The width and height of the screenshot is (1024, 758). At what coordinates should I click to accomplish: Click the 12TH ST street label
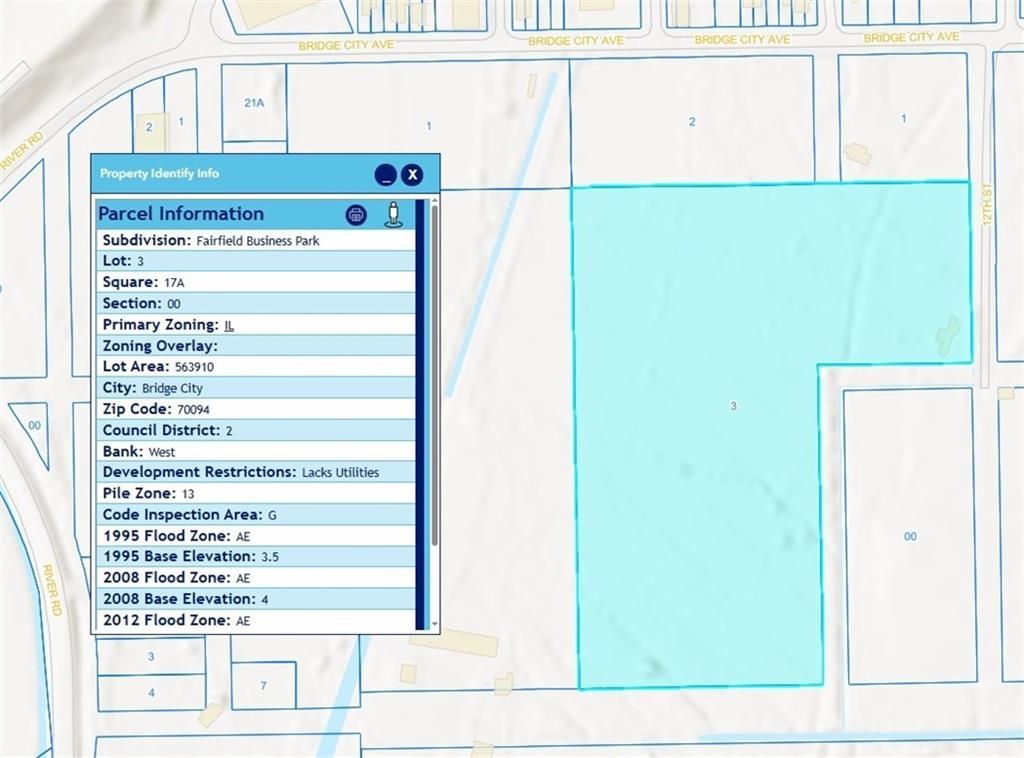click(985, 206)
